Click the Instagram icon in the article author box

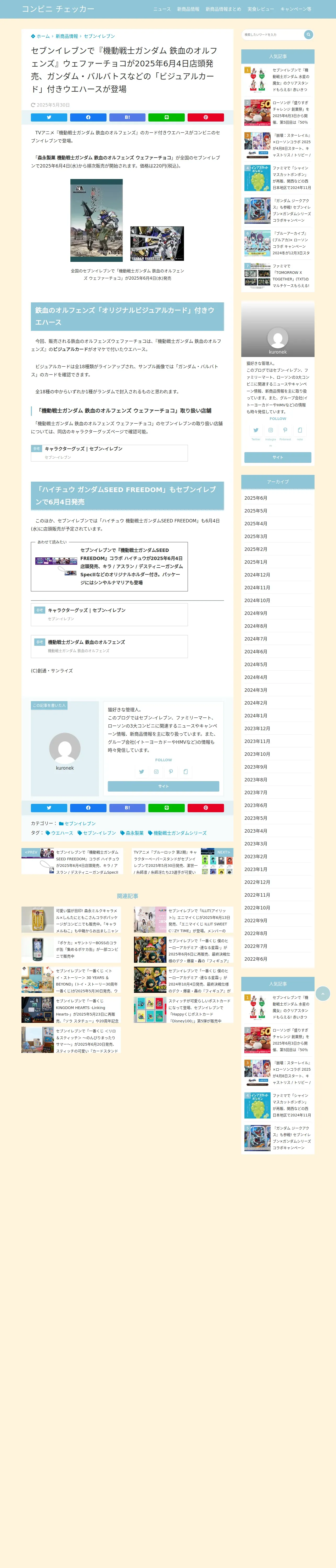click(156, 772)
